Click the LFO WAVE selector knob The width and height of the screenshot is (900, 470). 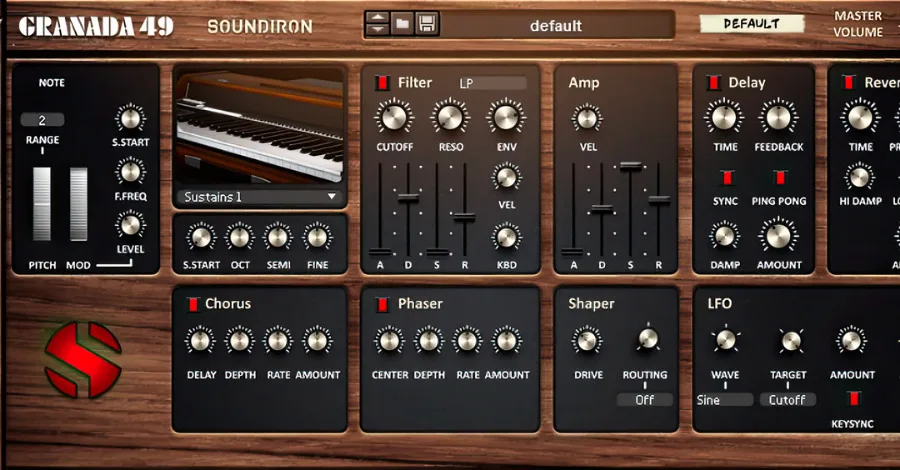pos(726,340)
